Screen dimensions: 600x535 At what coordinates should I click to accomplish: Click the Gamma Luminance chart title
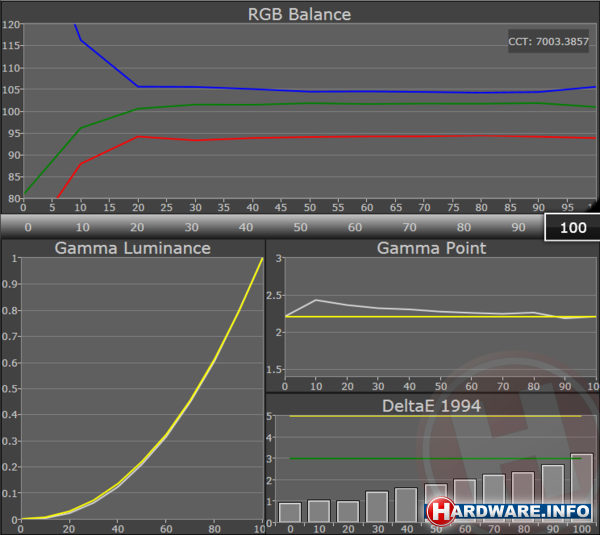pos(132,248)
